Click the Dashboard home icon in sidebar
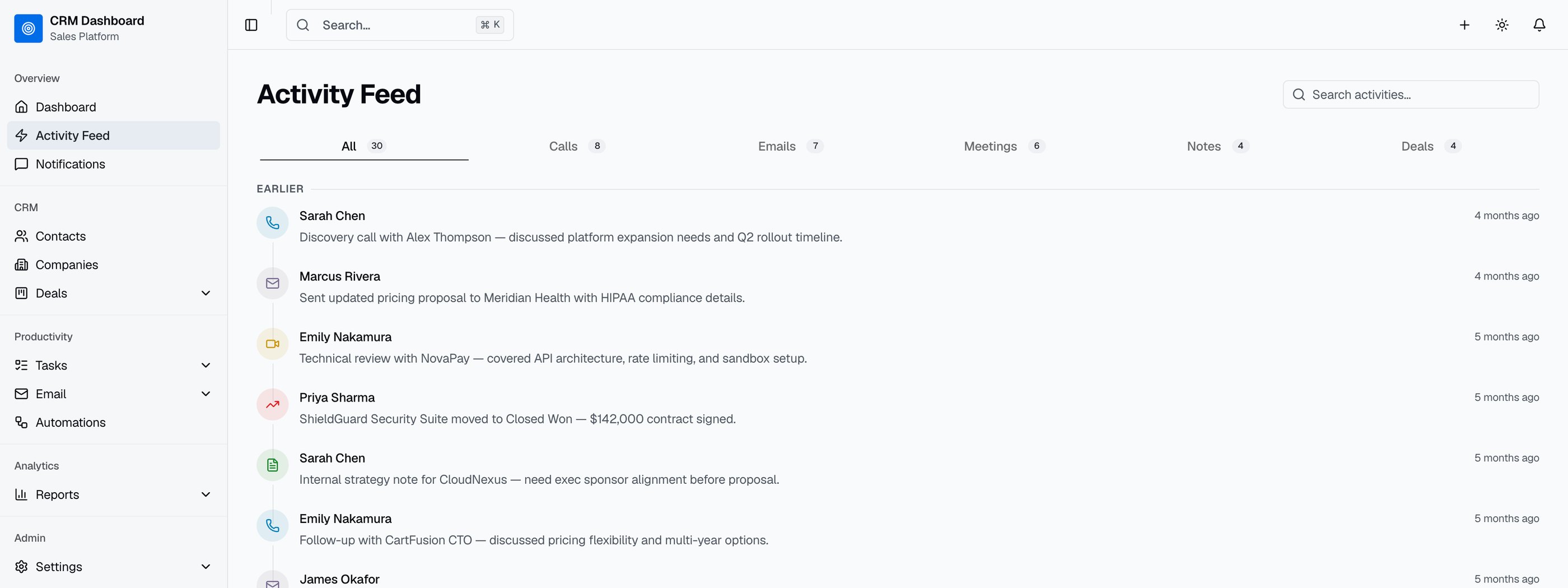The image size is (1568, 588). point(21,107)
